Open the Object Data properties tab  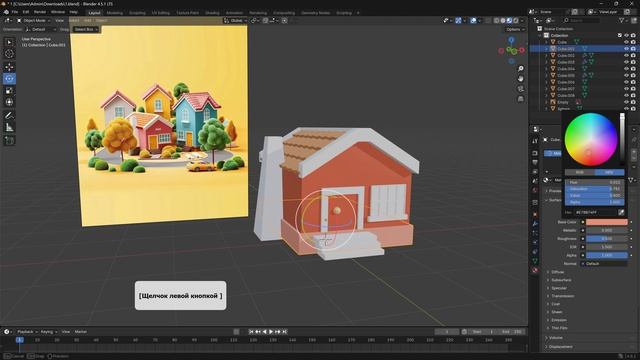(x=535, y=261)
